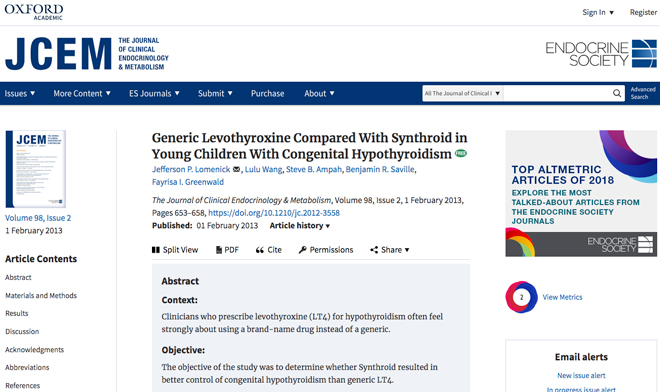The image size is (660, 392).
Task: Jump to the Discussion section
Action: [x=22, y=331]
